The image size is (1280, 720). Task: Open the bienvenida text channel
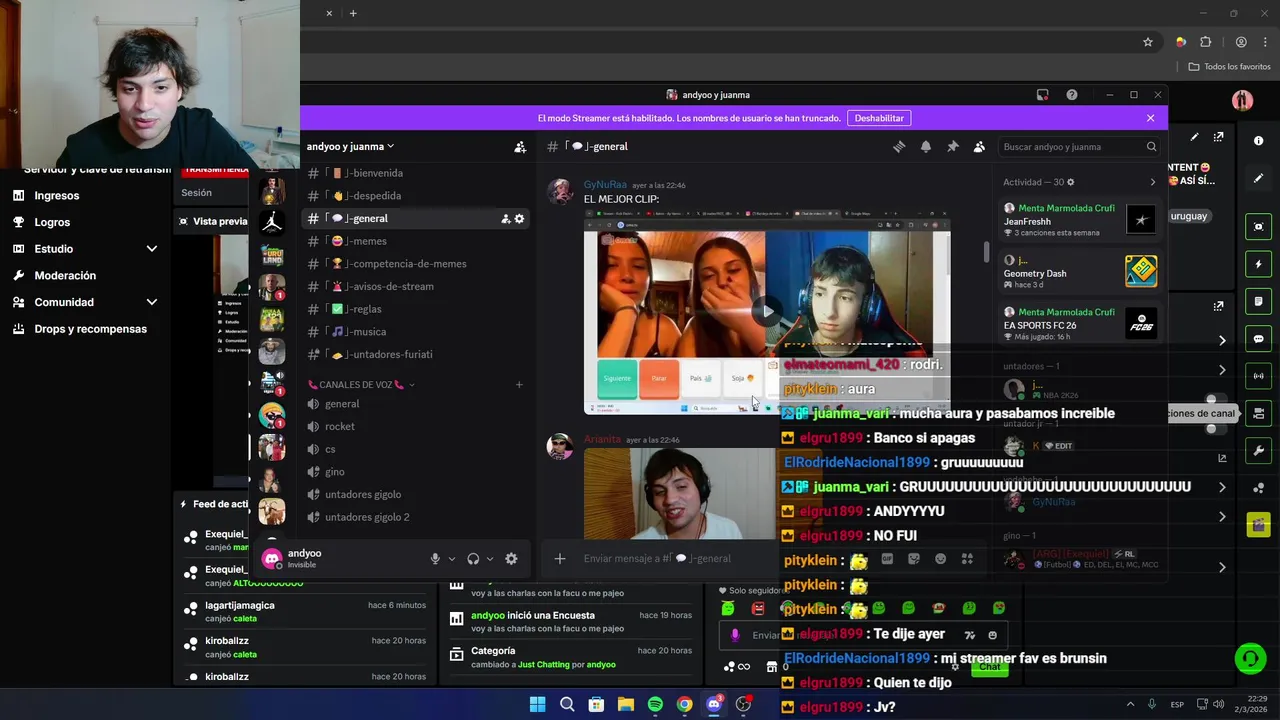tap(417, 173)
